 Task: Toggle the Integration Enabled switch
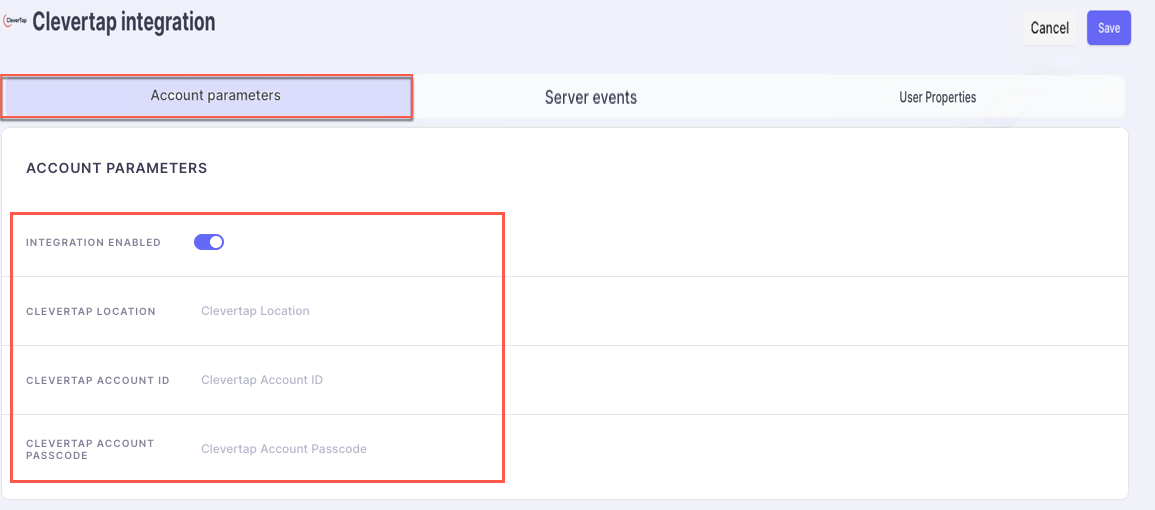[x=208, y=242]
